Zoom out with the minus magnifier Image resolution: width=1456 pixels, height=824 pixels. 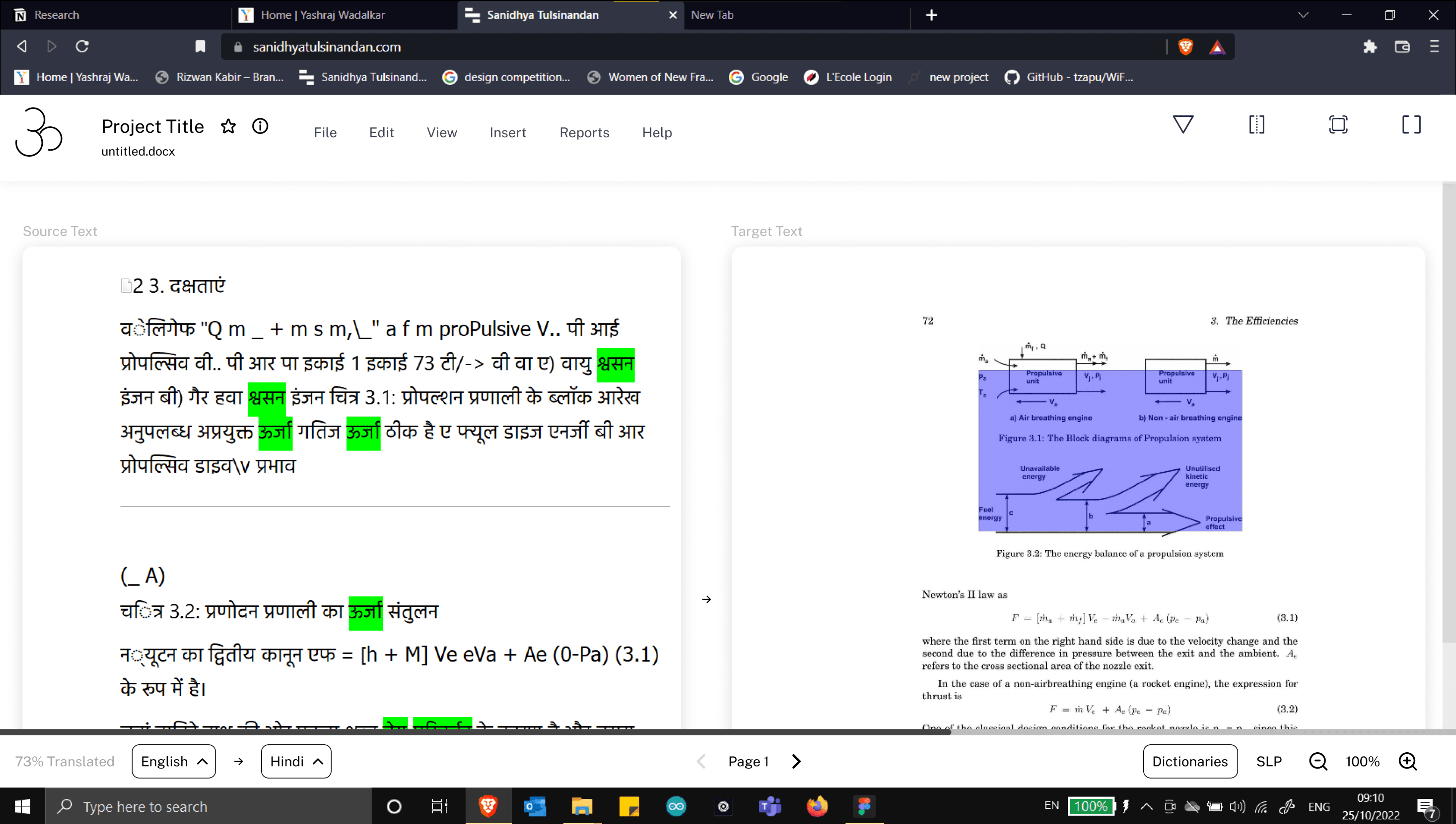point(1318,761)
